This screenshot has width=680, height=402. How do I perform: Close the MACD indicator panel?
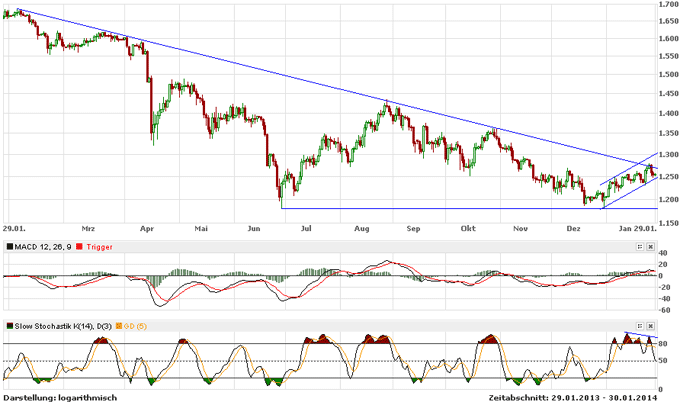pos(652,246)
